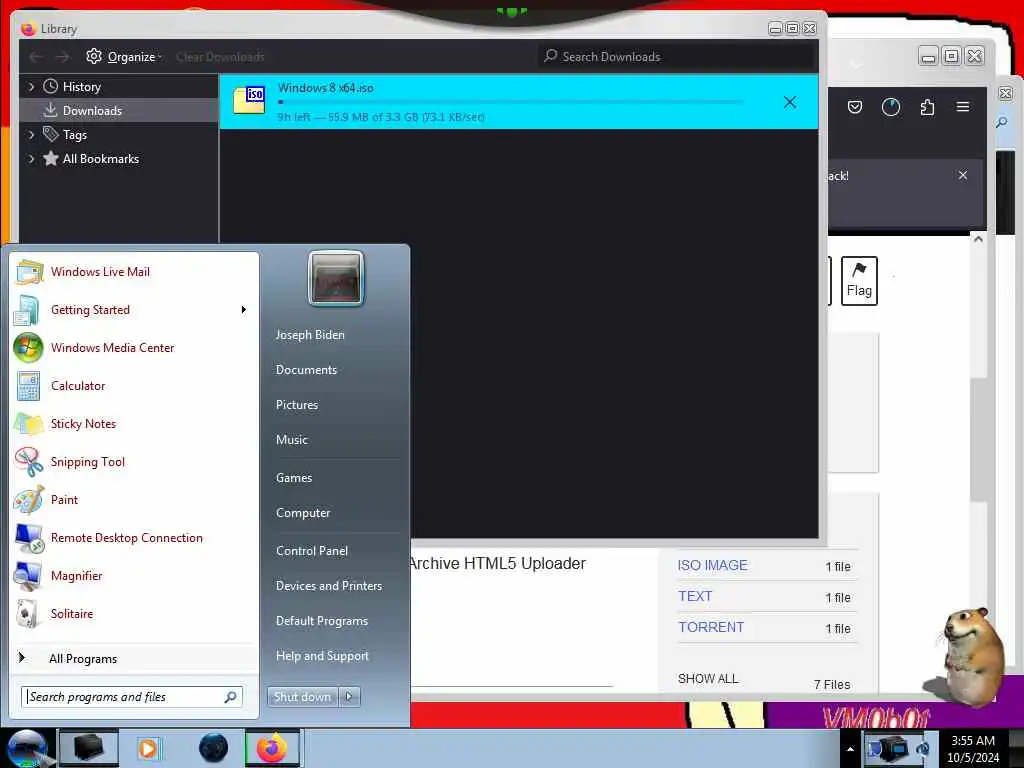1024x768 pixels.
Task: Select History in the Library sidebar
Action: (x=82, y=86)
